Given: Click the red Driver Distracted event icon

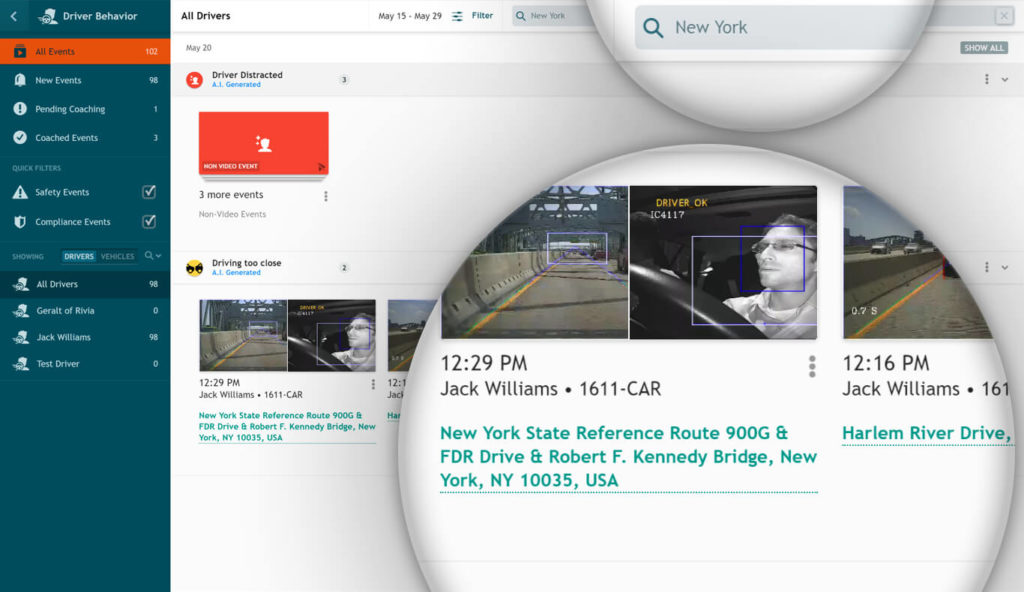Looking at the screenshot, I should 194,80.
